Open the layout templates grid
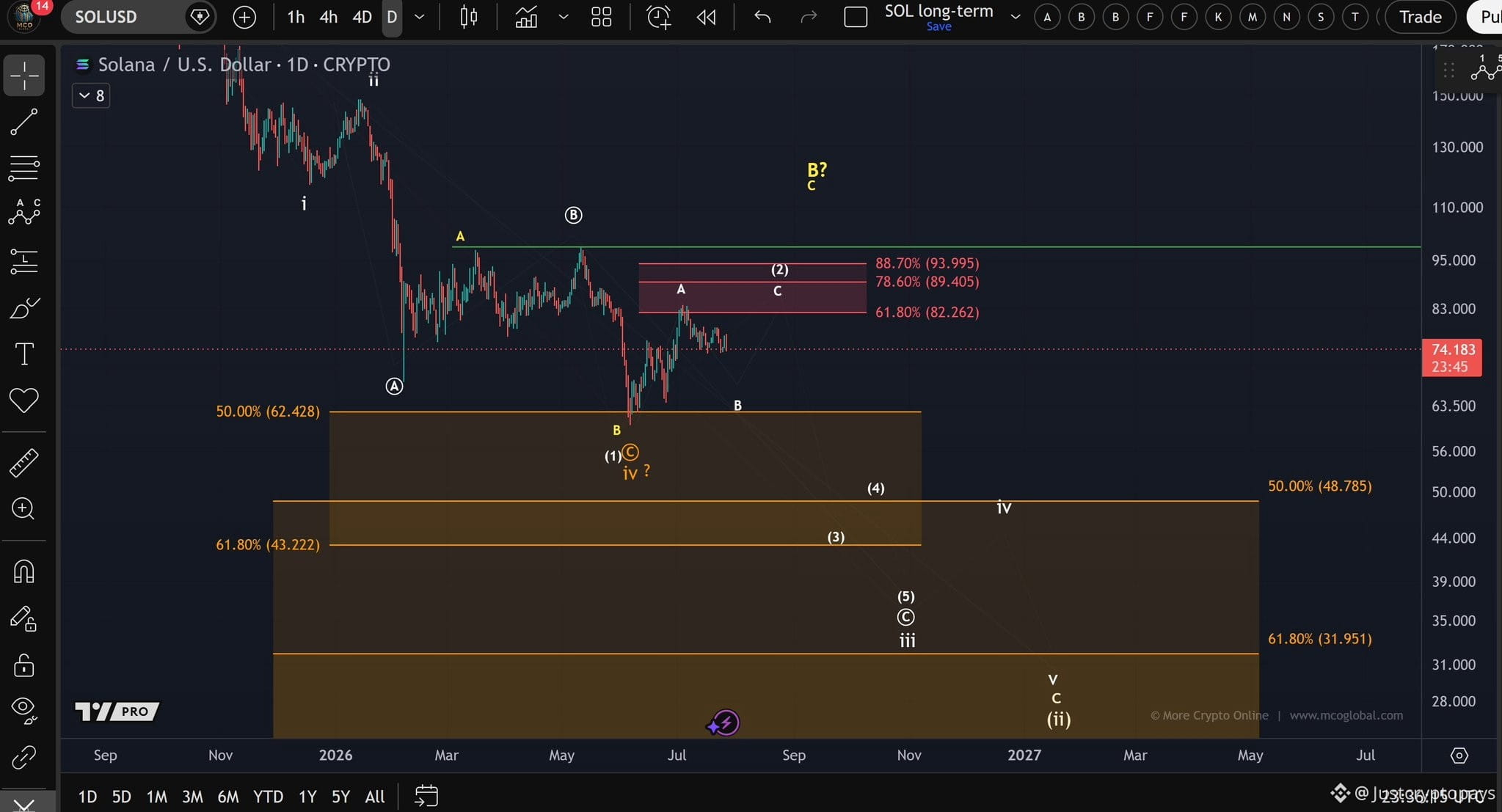This screenshot has width=1502, height=812. tap(601, 17)
